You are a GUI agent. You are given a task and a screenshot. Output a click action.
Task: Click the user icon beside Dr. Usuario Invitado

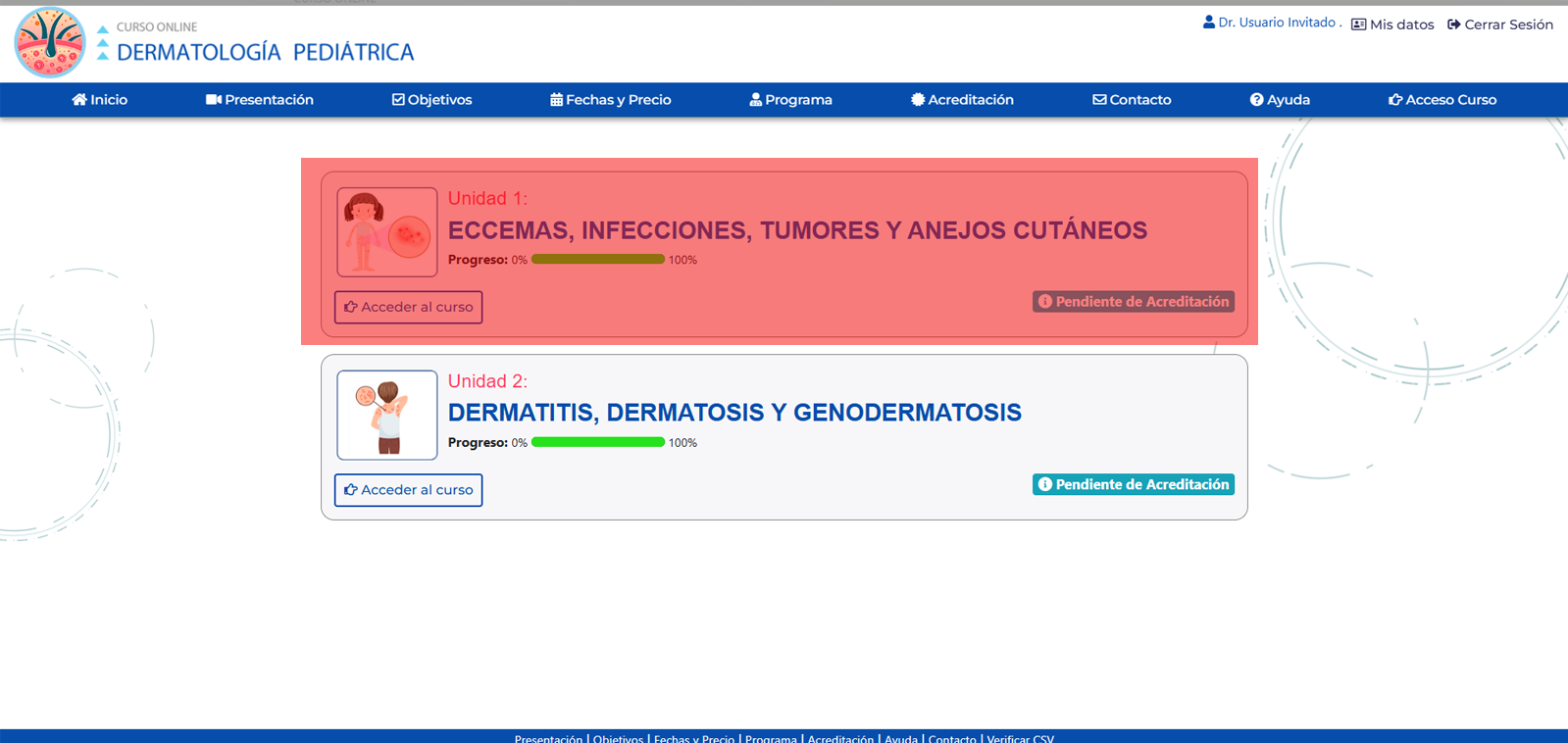[1209, 23]
